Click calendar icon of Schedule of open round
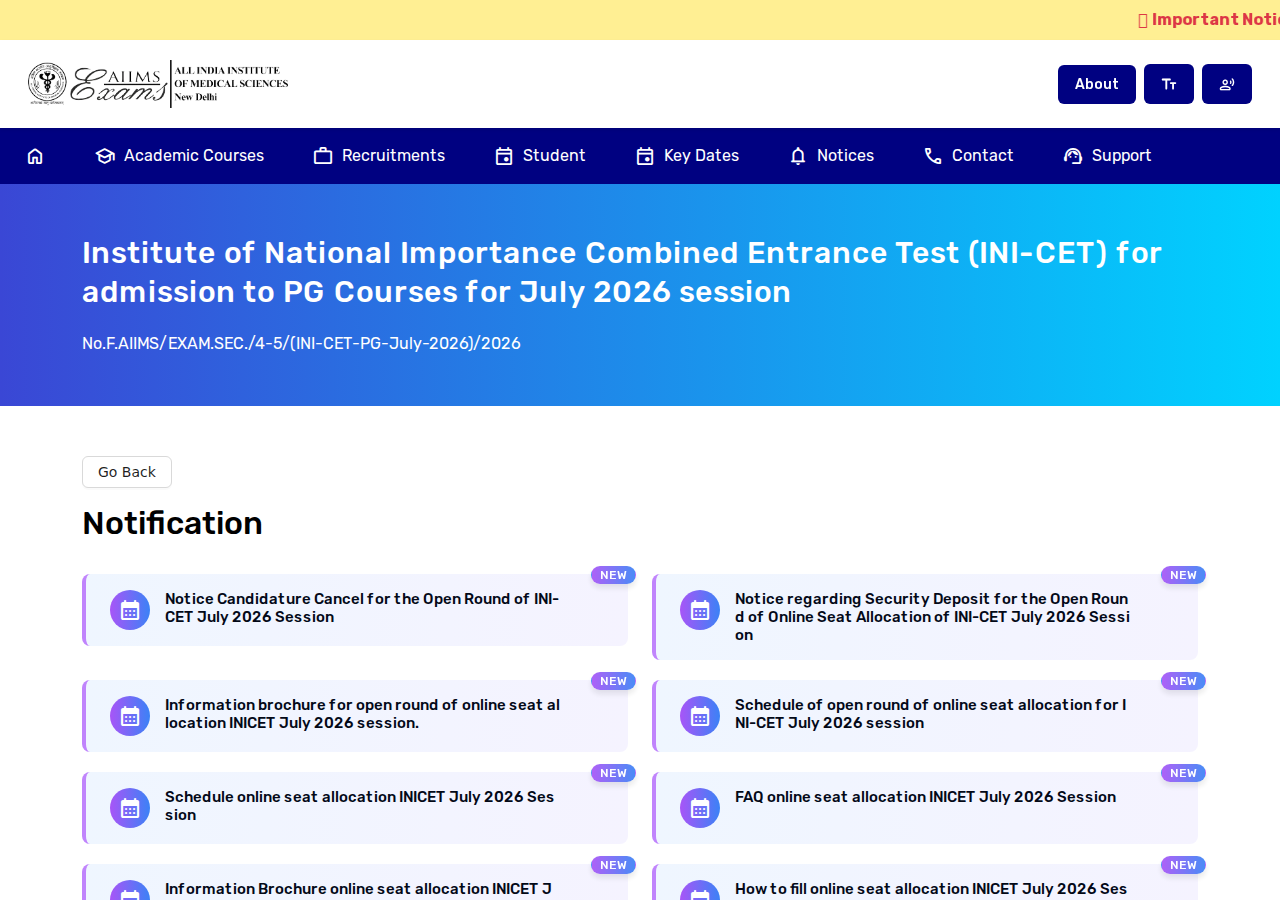1280x900 pixels. coord(700,716)
